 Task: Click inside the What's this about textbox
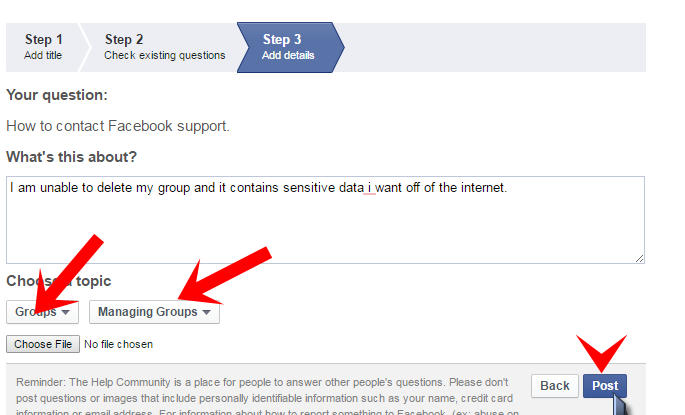(x=325, y=220)
